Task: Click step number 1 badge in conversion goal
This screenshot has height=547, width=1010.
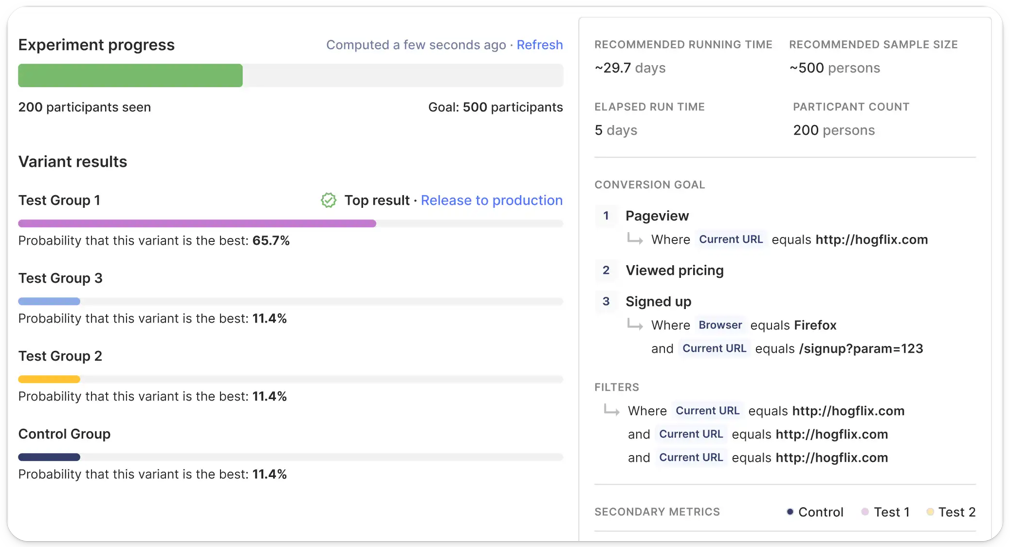Action: 606,216
